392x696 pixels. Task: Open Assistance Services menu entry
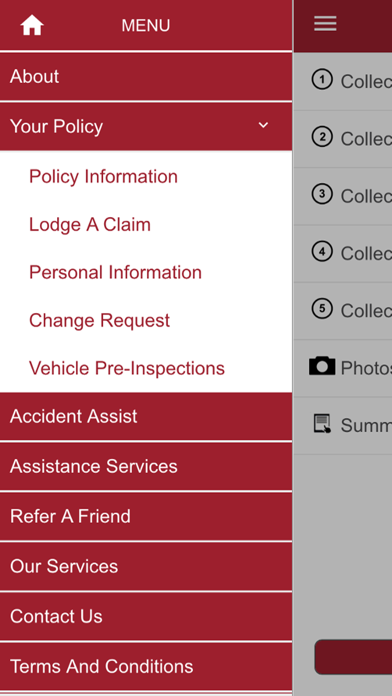click(x=146, y=467)
